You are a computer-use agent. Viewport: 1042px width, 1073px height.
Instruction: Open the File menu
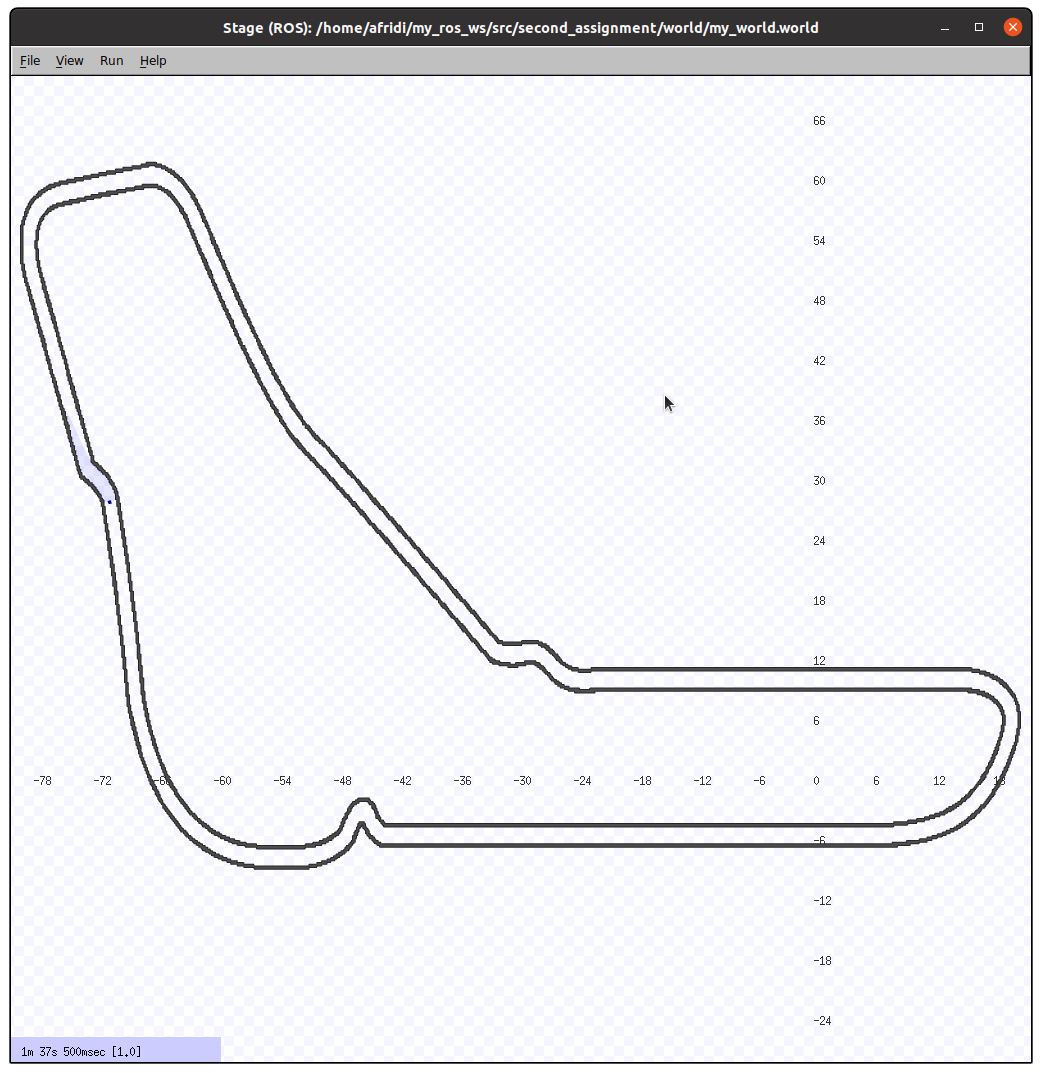click(x=30, y=61)
